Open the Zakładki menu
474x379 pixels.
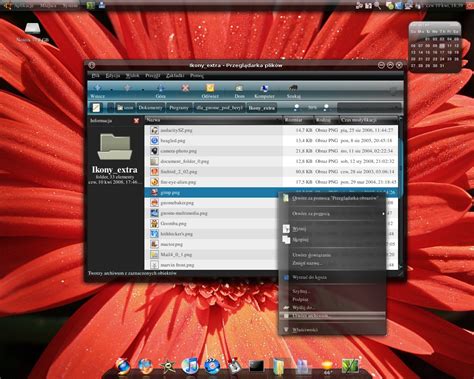(x=175, y=76)
